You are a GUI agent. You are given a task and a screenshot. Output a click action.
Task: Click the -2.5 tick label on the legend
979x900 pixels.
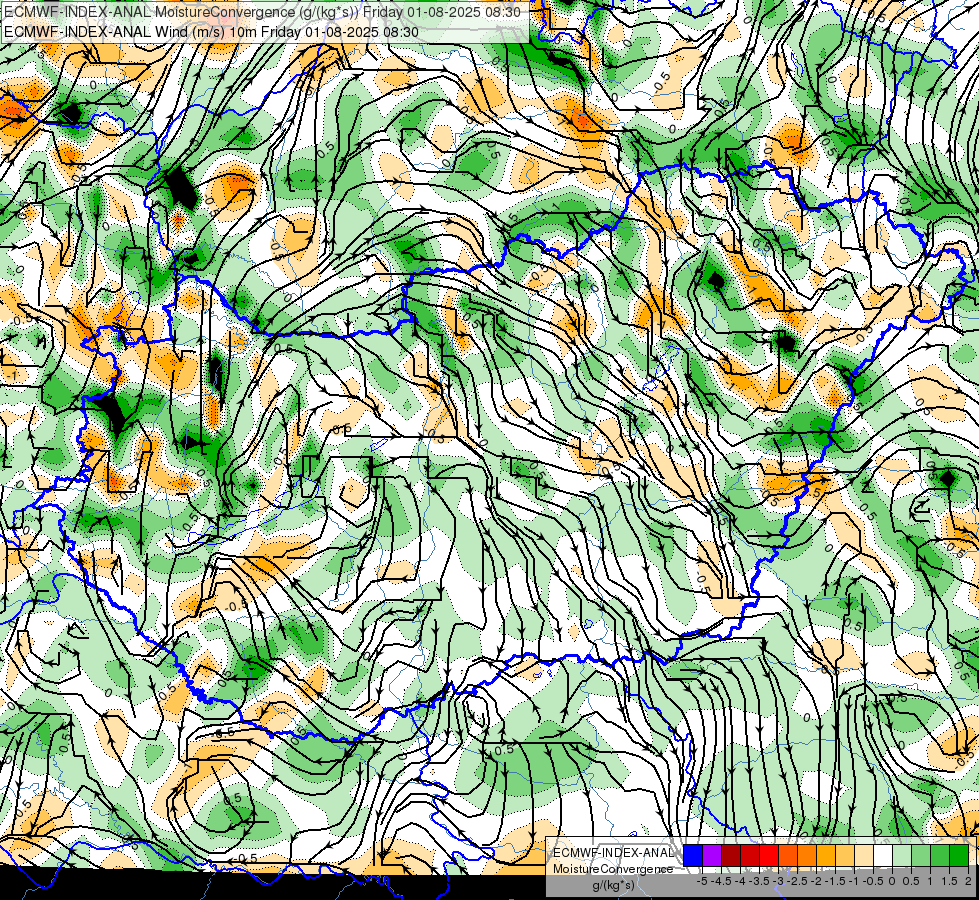[797, 881]
